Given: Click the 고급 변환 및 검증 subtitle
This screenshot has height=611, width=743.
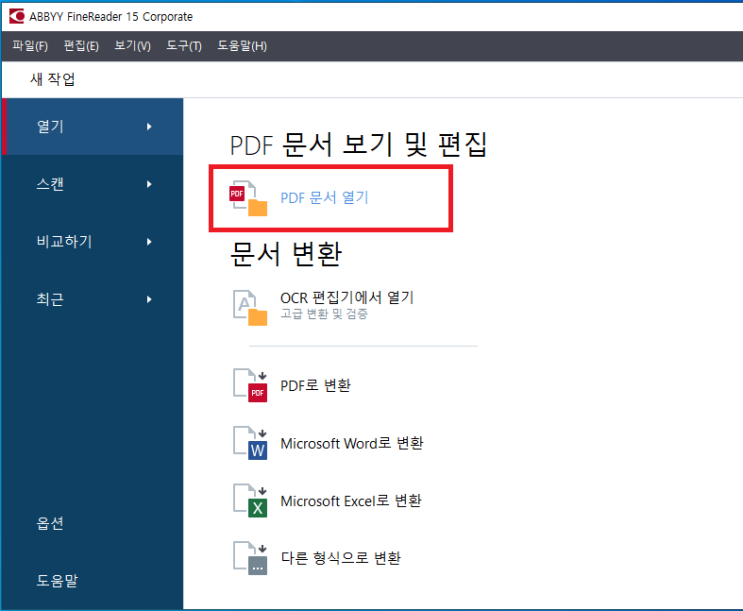Looking at the screenshot, I should pos(324,314).
